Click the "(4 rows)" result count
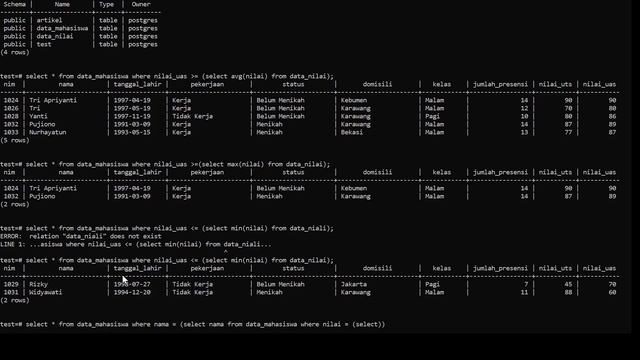Image resolution: width=640 pixels, height=360 pixels. (x=15, y=52)
